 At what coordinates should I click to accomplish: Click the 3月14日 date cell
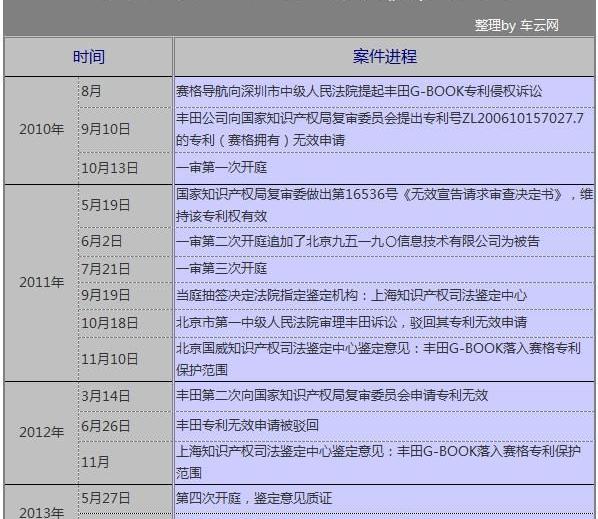(125, 396)
